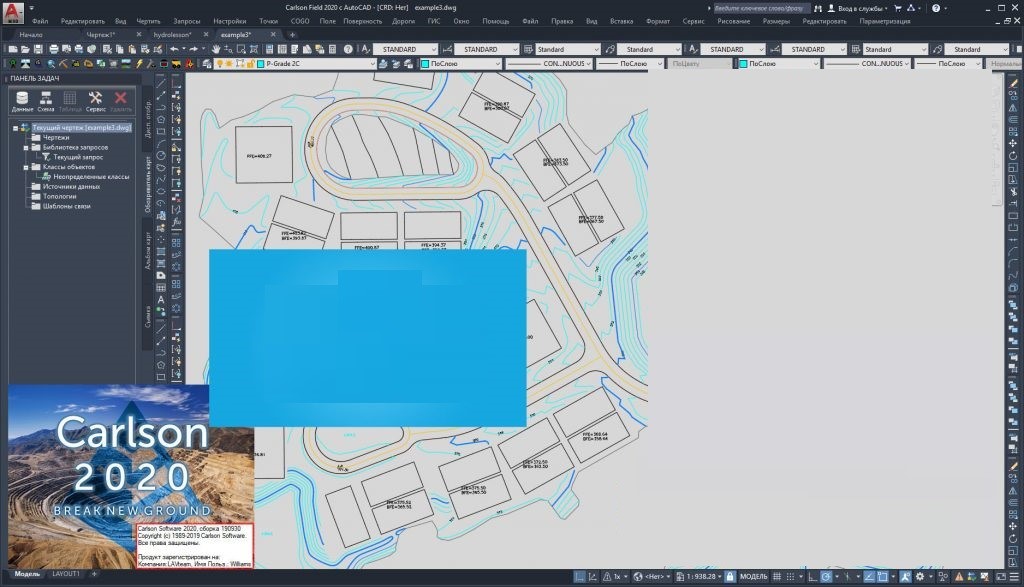Click the keyword search input field
Image resolution: width=1024 pixels, height=587 pixels.
pos(761,8)
